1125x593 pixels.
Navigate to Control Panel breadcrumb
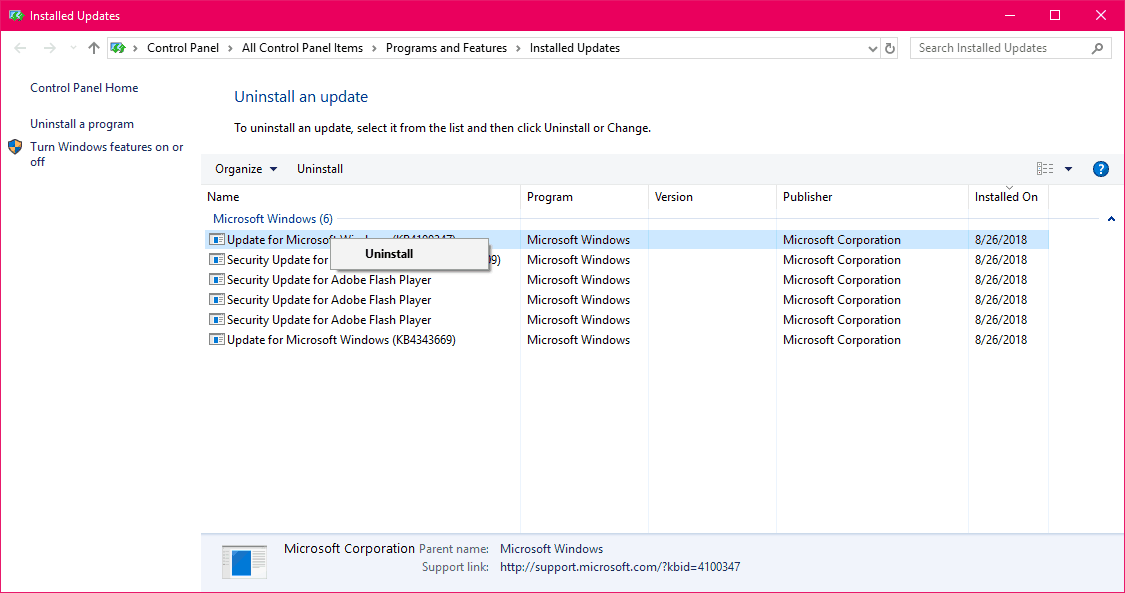[183, 48]
